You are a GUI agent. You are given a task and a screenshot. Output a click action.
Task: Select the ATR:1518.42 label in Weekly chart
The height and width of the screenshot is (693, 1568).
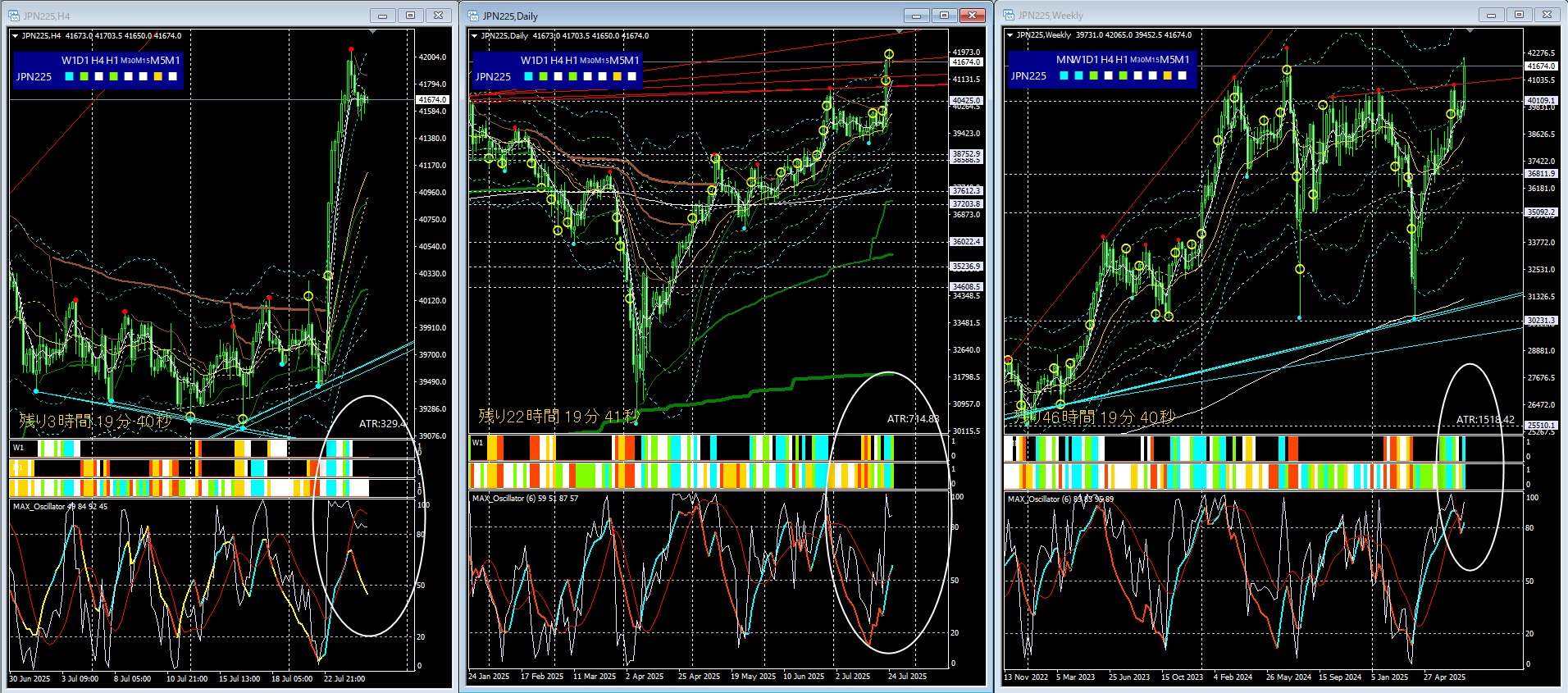pos(1486,420)
